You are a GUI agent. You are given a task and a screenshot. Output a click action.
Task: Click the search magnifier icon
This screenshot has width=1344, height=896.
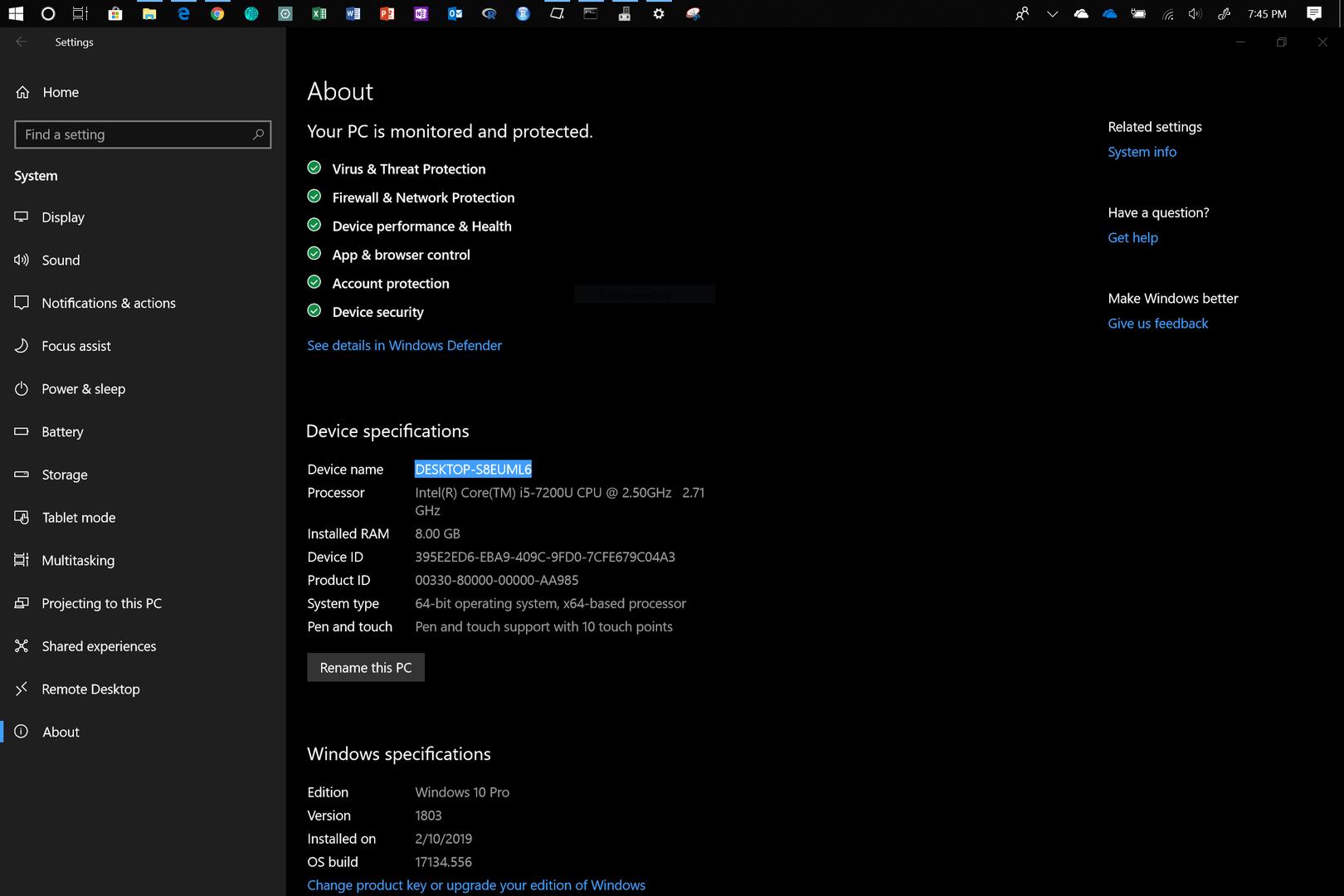pos(258,134)
